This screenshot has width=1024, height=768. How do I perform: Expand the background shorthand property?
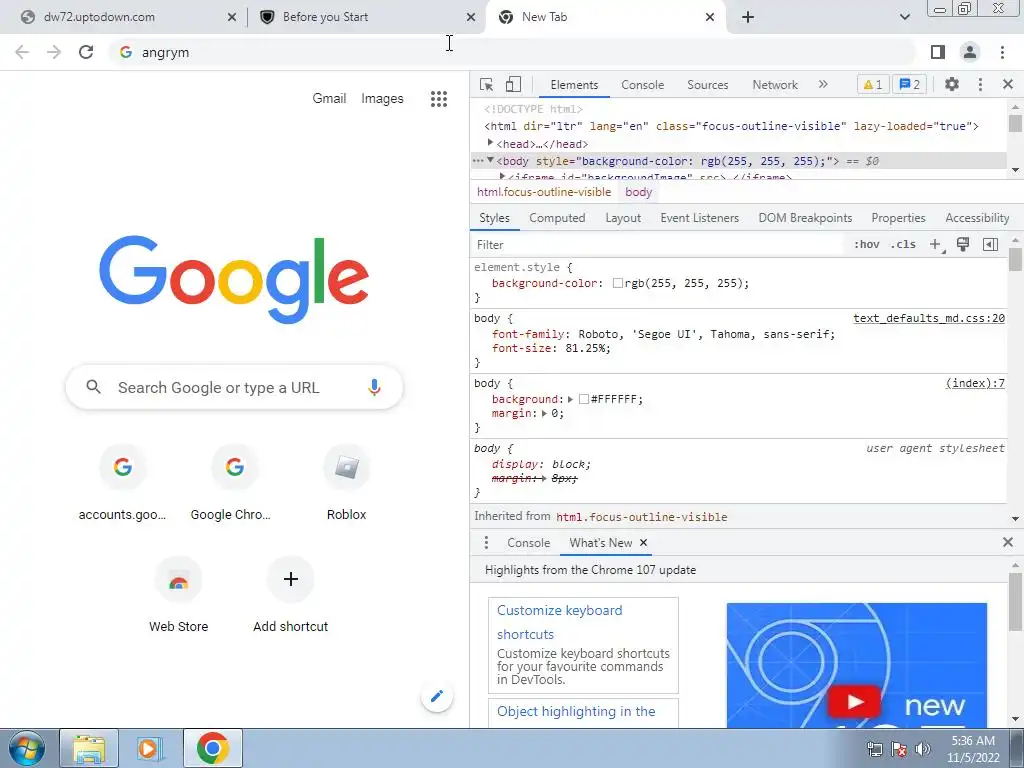(x=570, y=399)
